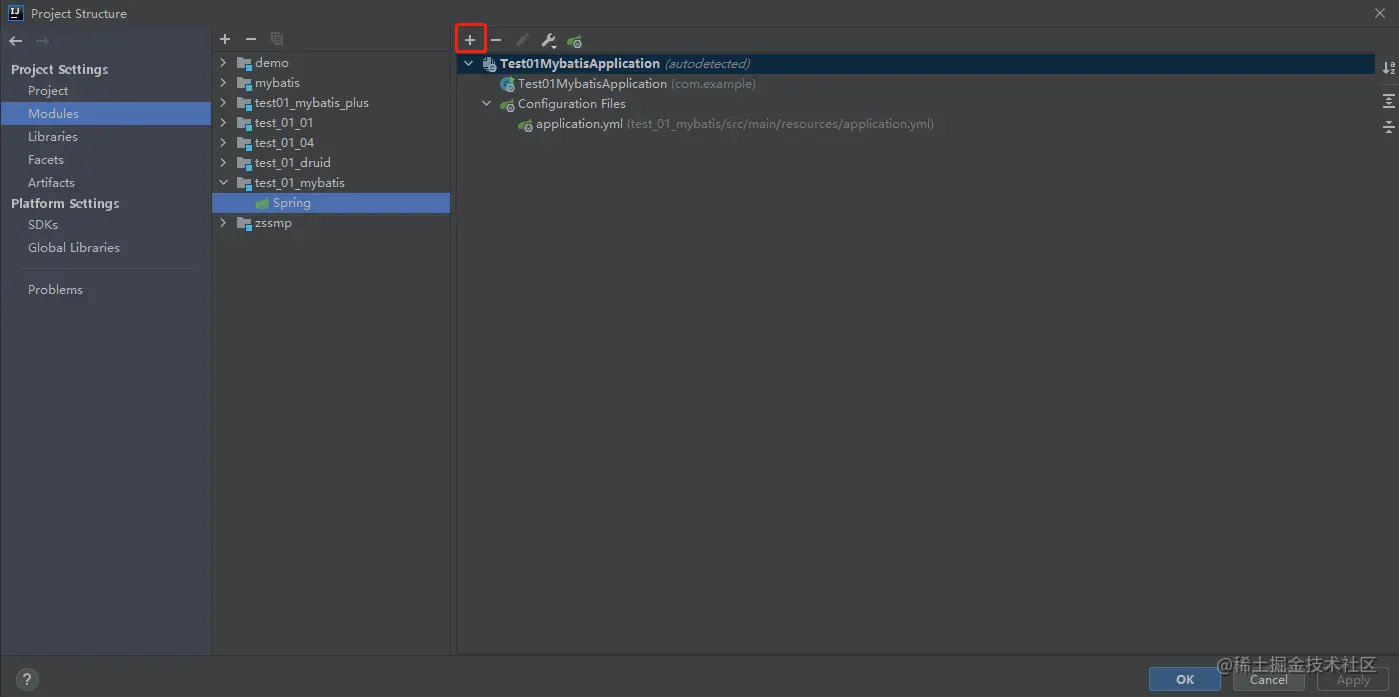The image size is (1399, 697).
Task: Sort contexts alphabetically
Action: click(1388, 67)
